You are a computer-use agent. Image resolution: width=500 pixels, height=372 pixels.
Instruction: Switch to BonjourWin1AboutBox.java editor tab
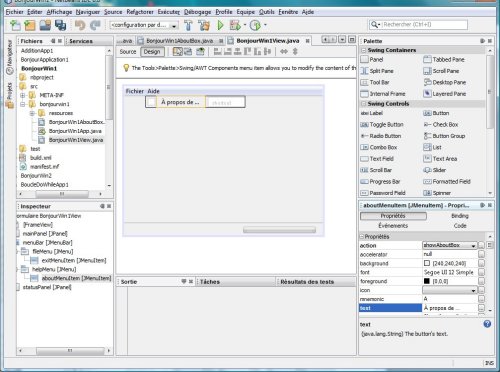pos(180,41)
